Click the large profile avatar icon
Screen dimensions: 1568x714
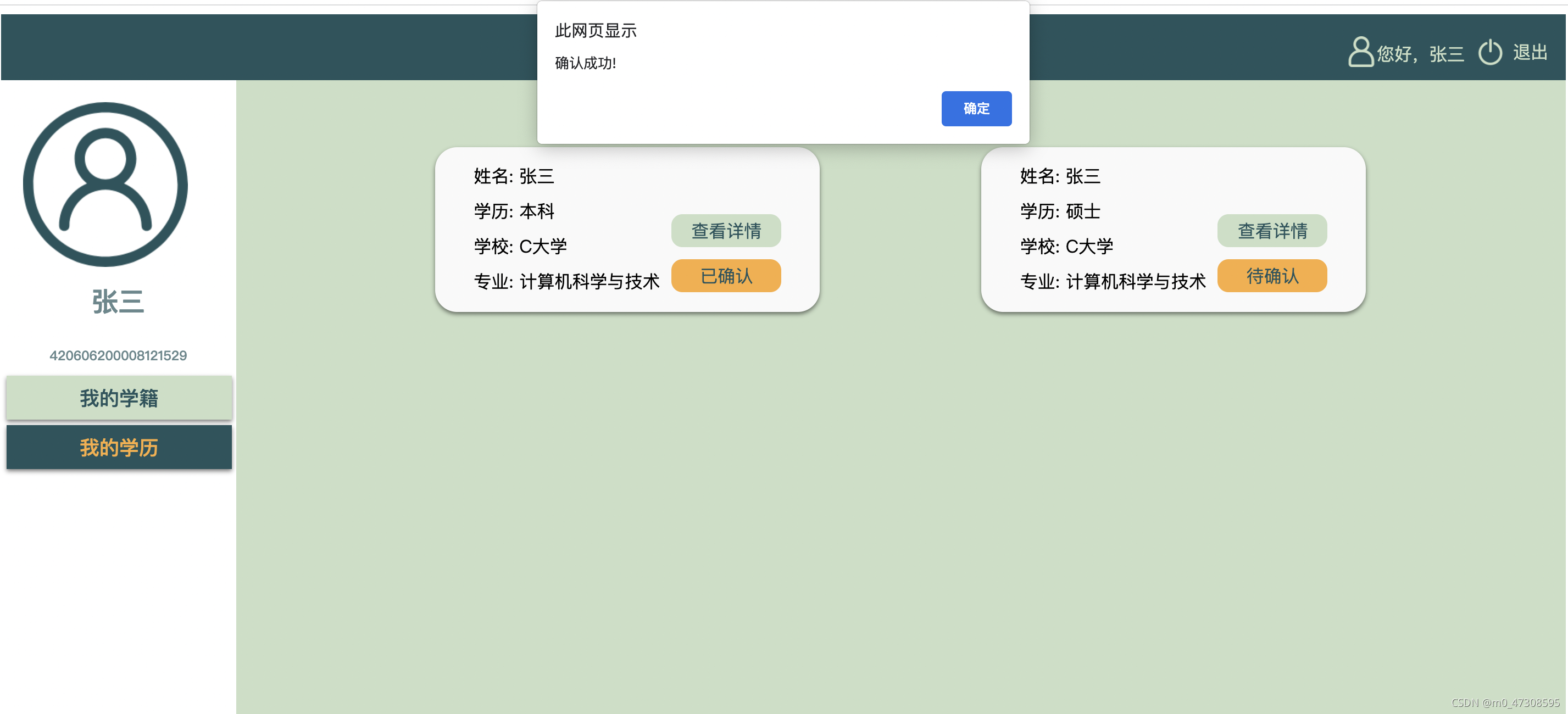105,185
